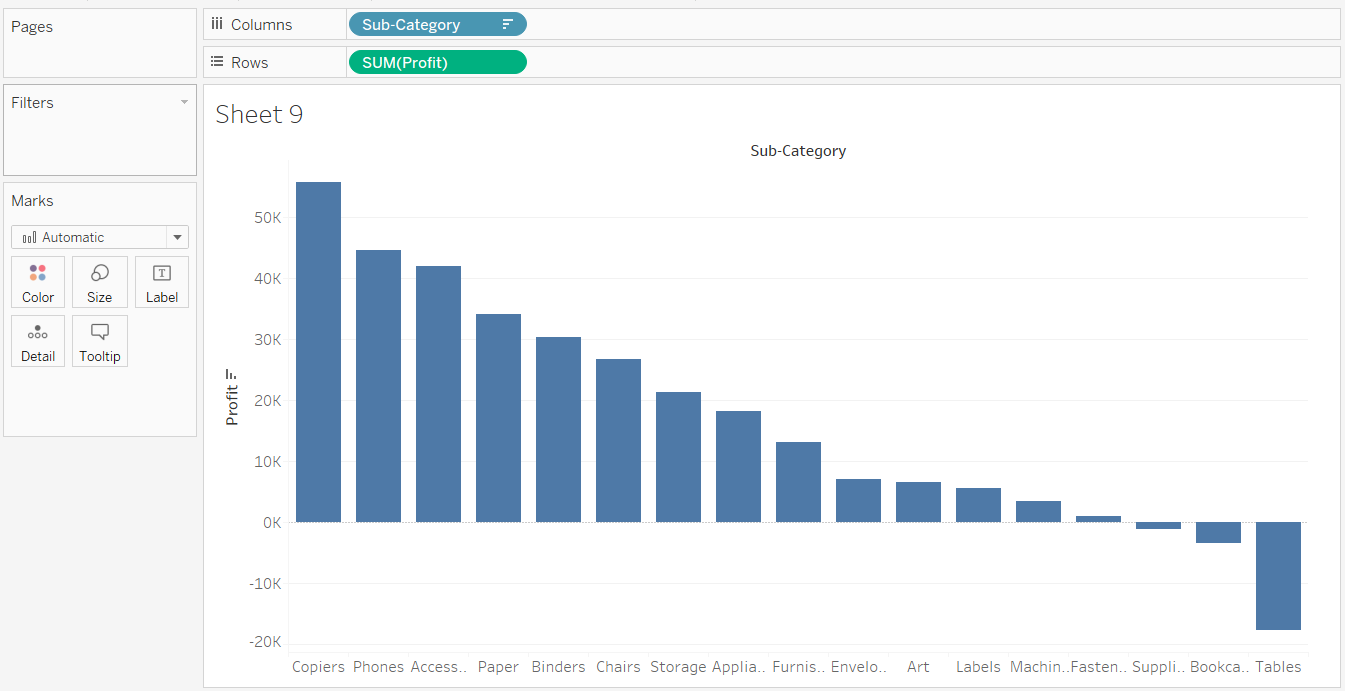Click the Sub-Category header above chart

[x=798, y=151]
